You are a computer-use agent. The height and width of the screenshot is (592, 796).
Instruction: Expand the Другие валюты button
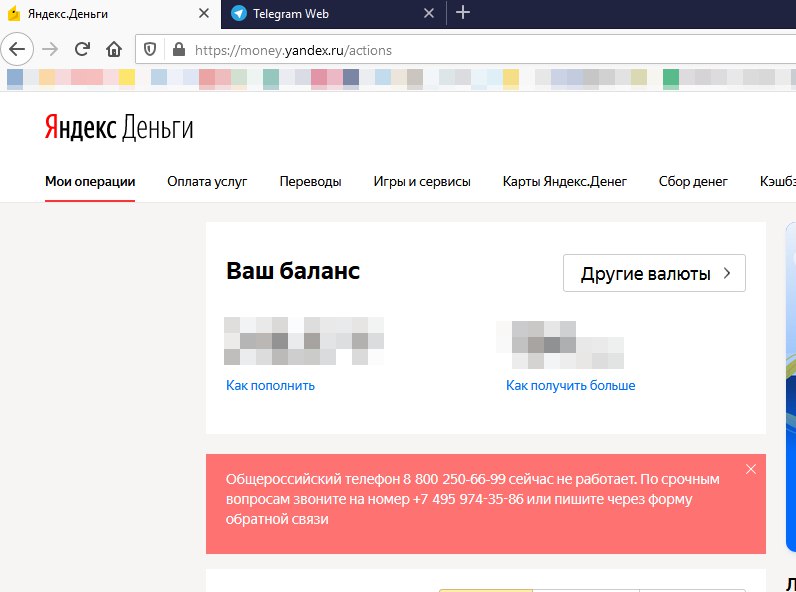(x=654, y=273)
